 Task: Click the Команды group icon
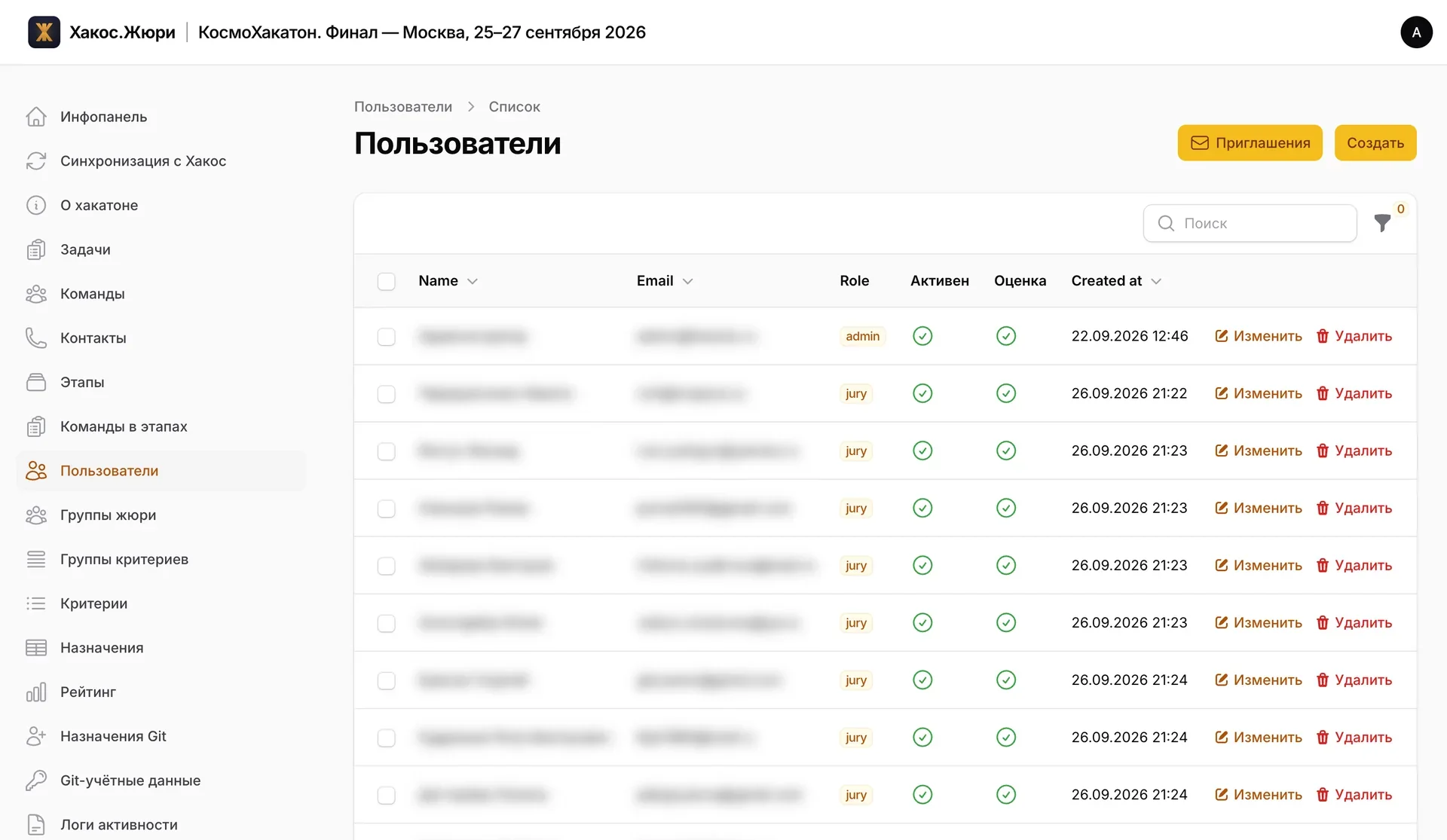(x=36, y=294)
